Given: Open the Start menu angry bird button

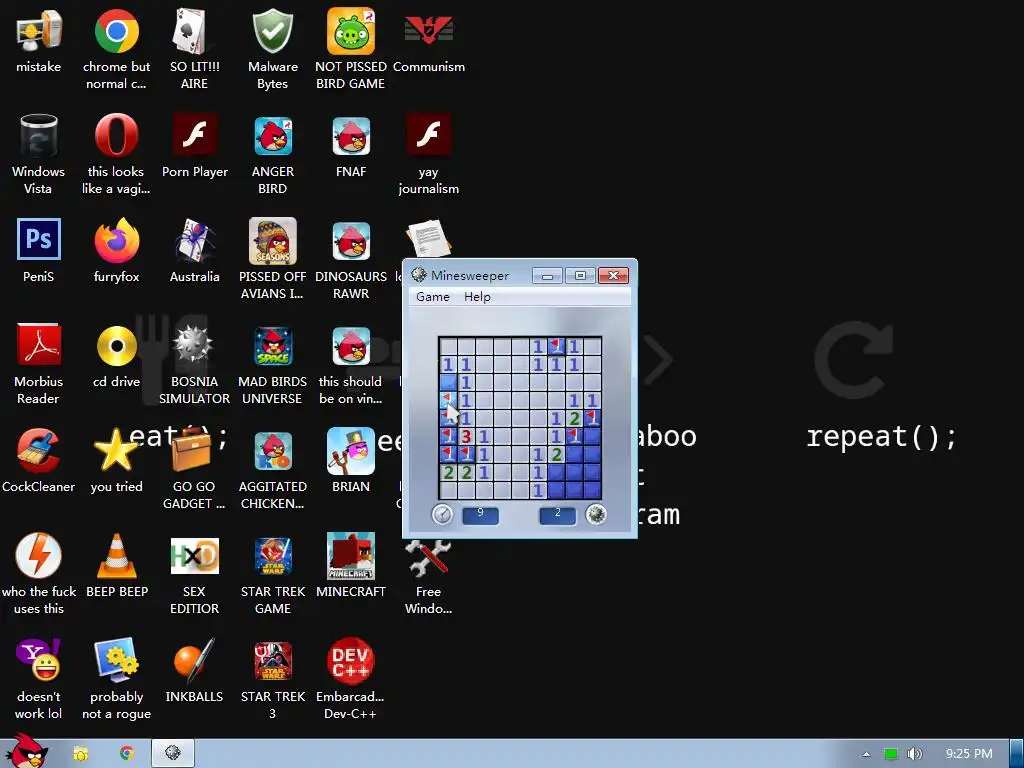Looking at the screenshot, I should tap(25, 752).
